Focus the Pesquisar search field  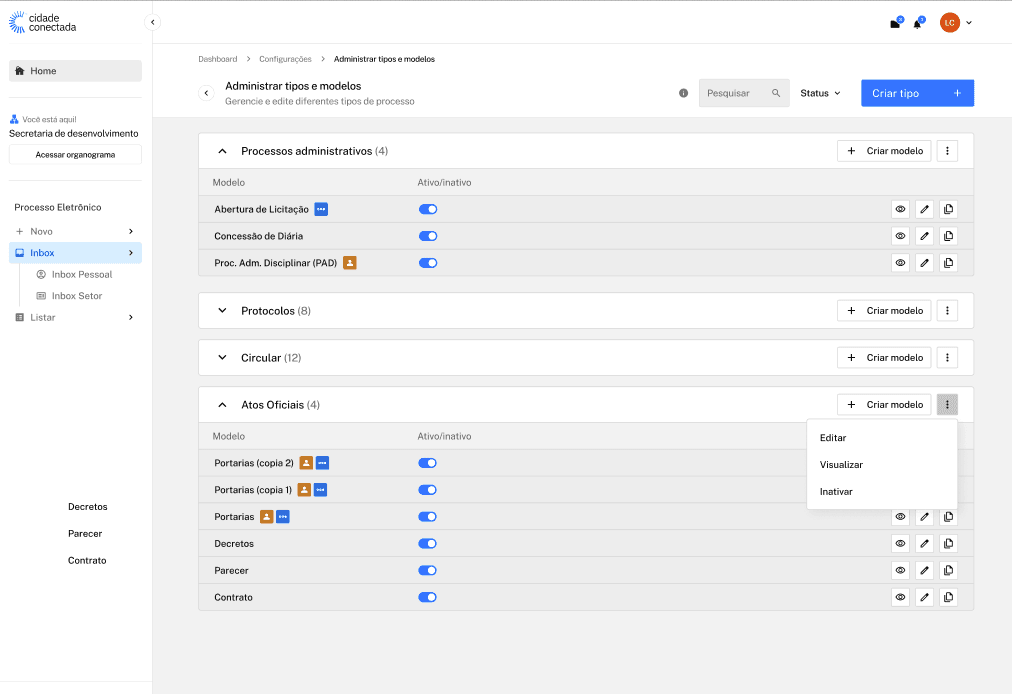click(x=744, y=93)
